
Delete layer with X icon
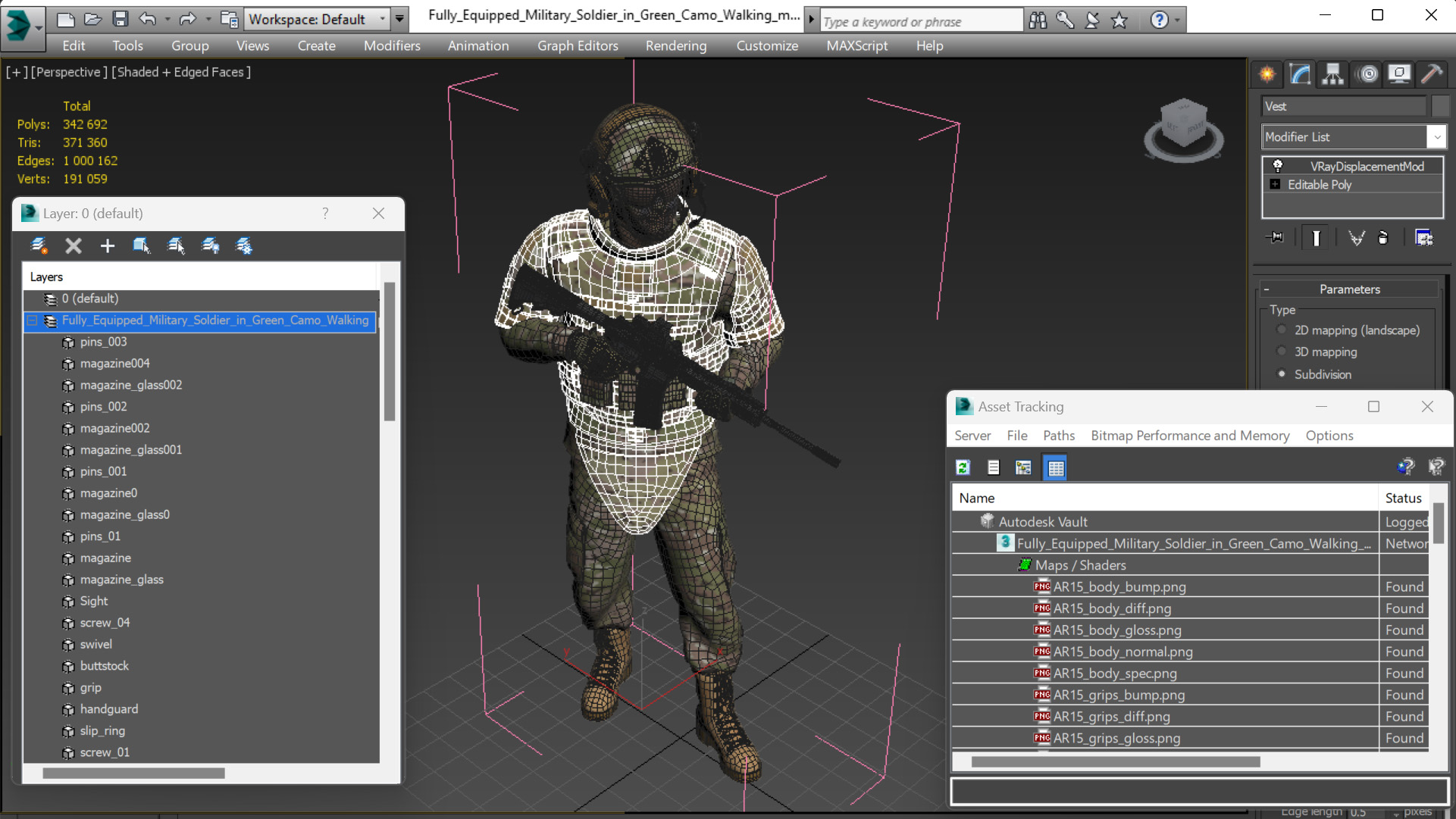73,245
